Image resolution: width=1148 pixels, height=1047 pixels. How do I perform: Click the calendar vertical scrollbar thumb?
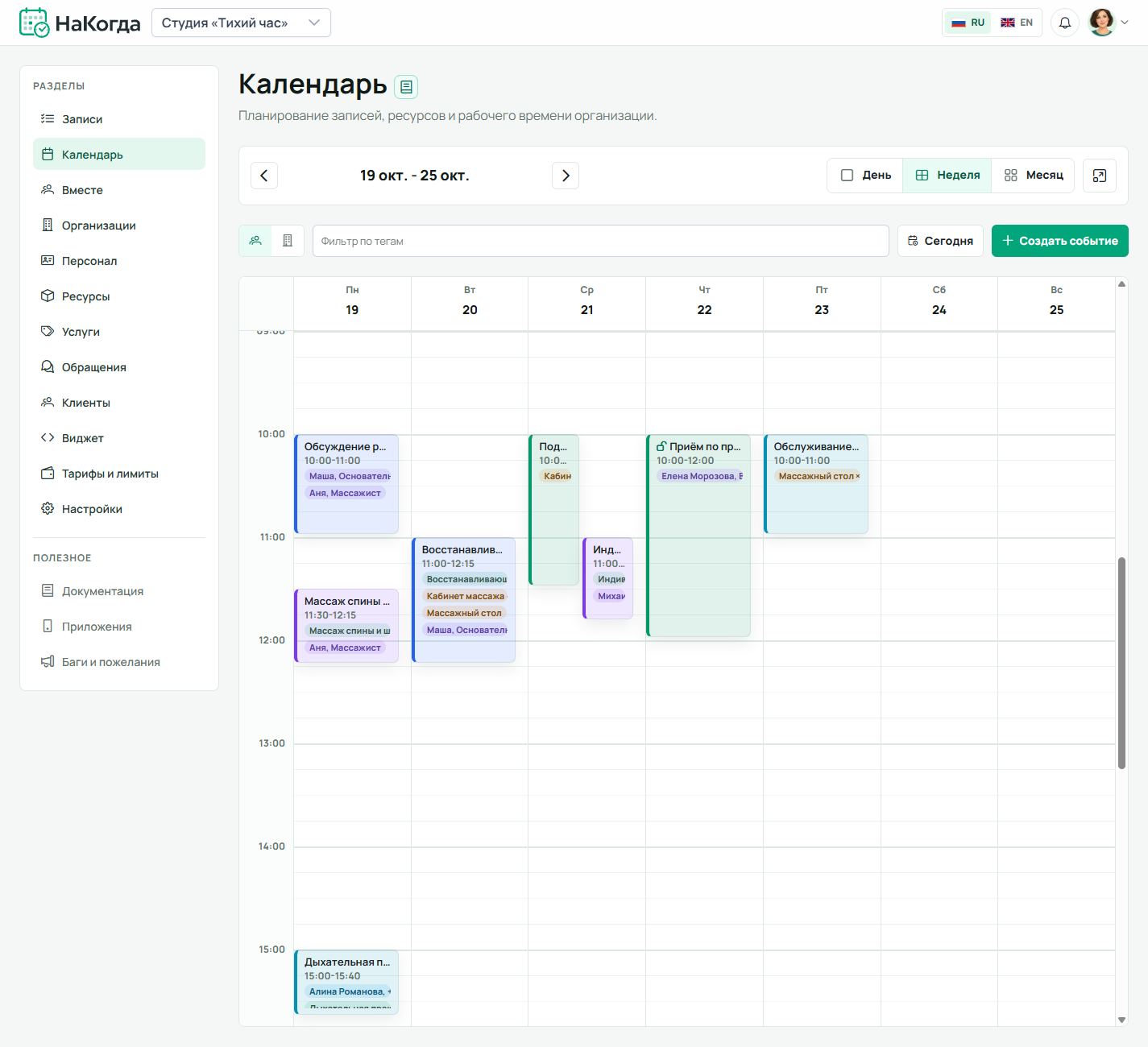pos(1121,663)
